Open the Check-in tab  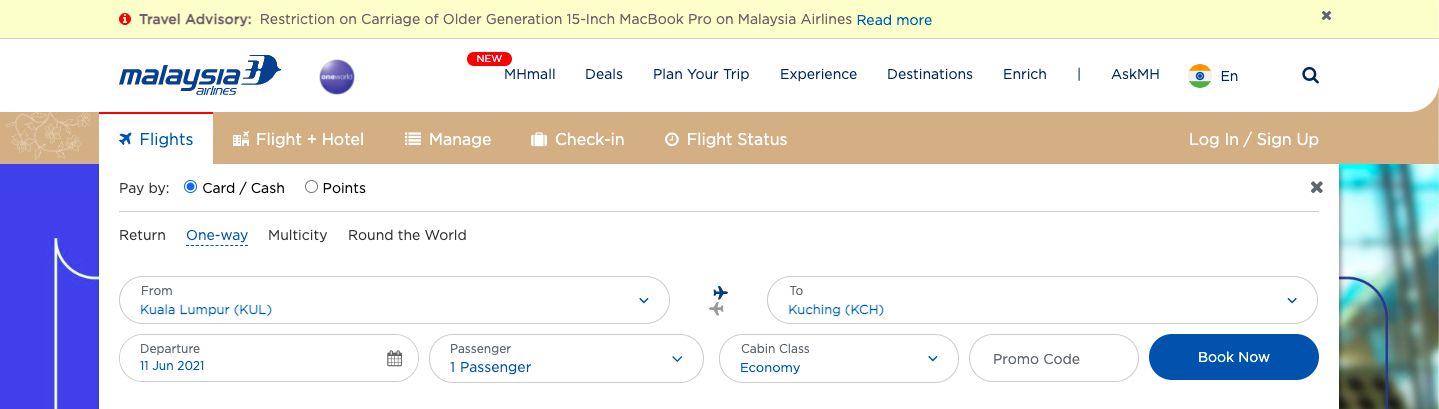[x=577, y=139]
